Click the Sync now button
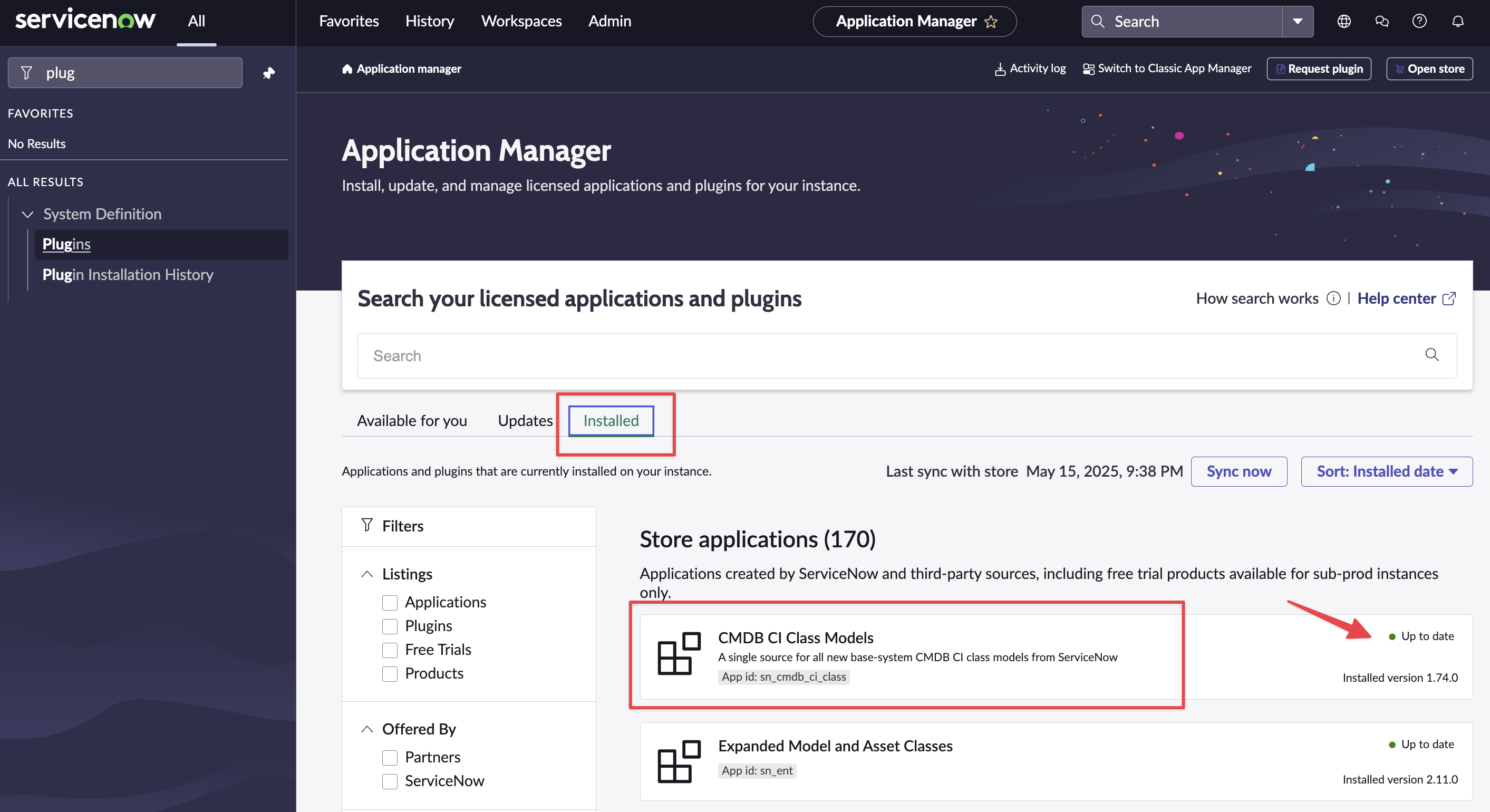1490x812 pixels. (1239, 471)
